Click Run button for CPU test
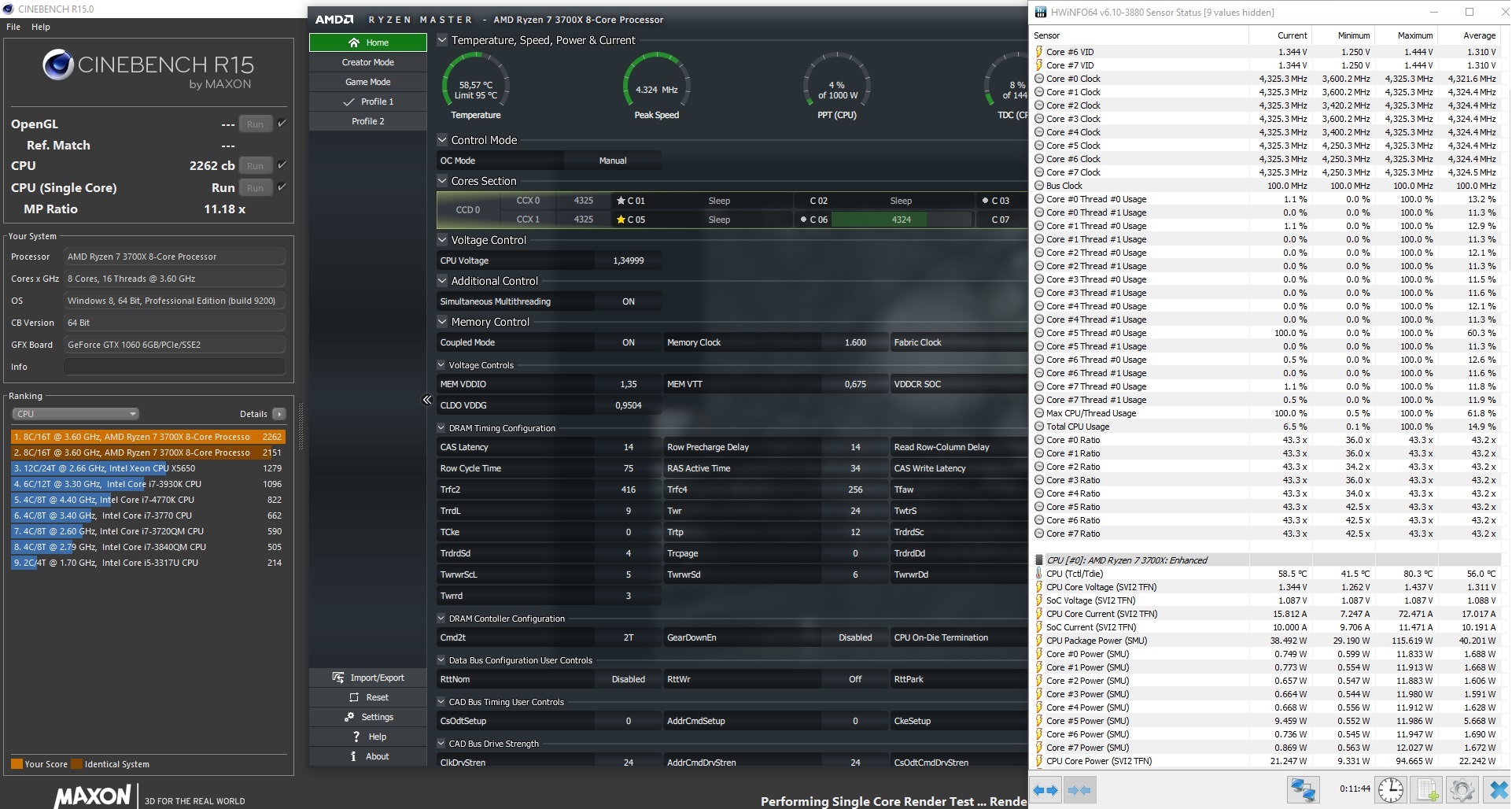Viewport: 1512px width, 809px height. pos(255,166)
